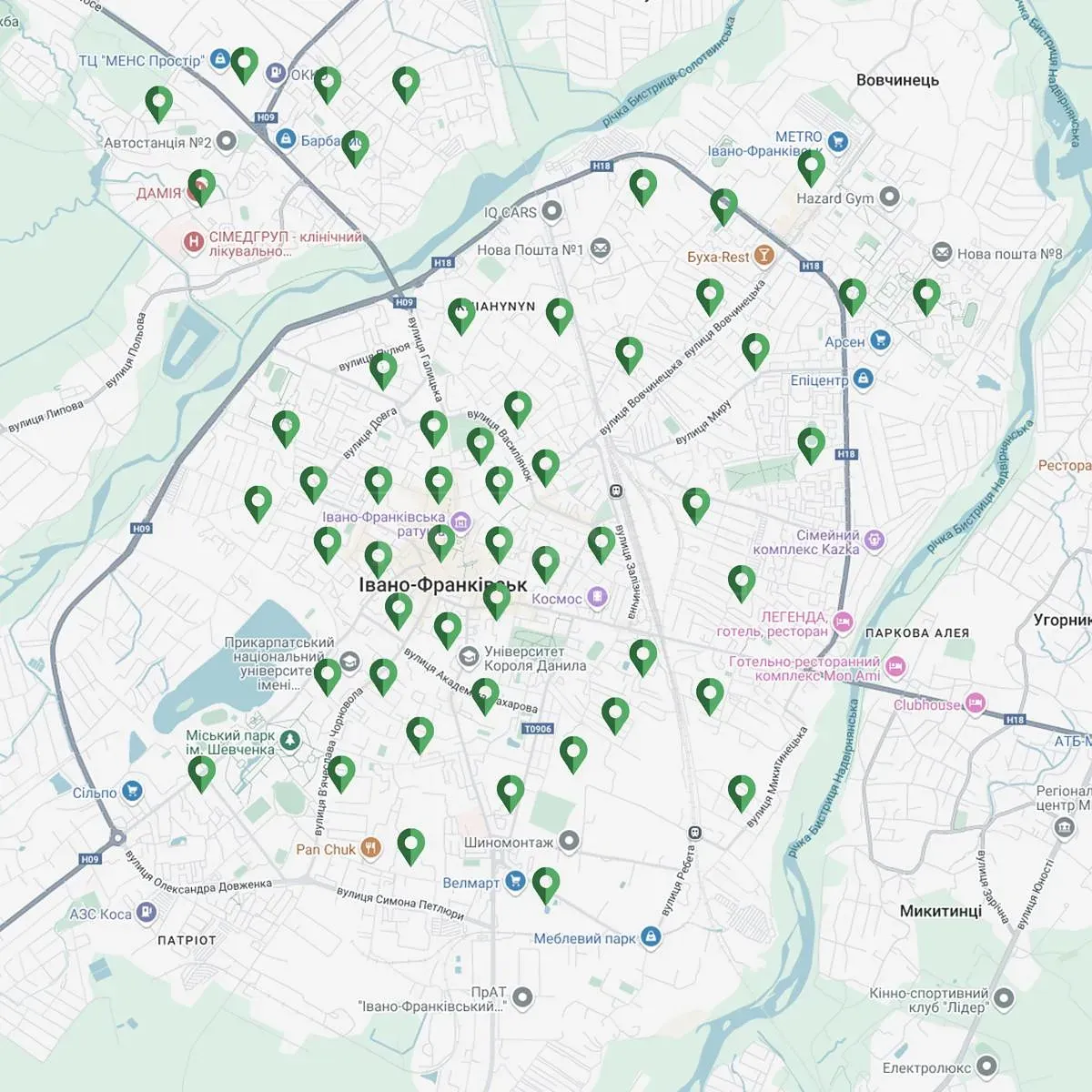The image size is (1092, 1092).
Task: Open the АЗС Коса gas station icon
Action: pos(147,913)
